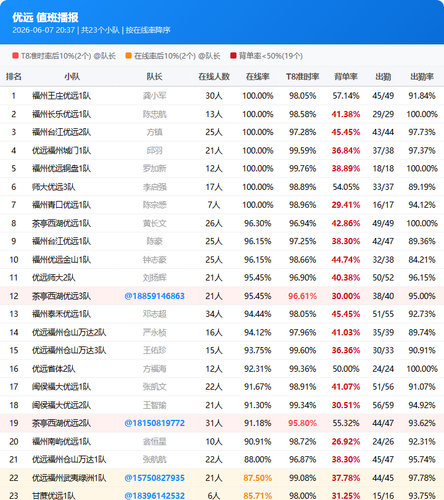Click captain name 黄长文
The image size is (444, 500).
[x=154, y=223]
